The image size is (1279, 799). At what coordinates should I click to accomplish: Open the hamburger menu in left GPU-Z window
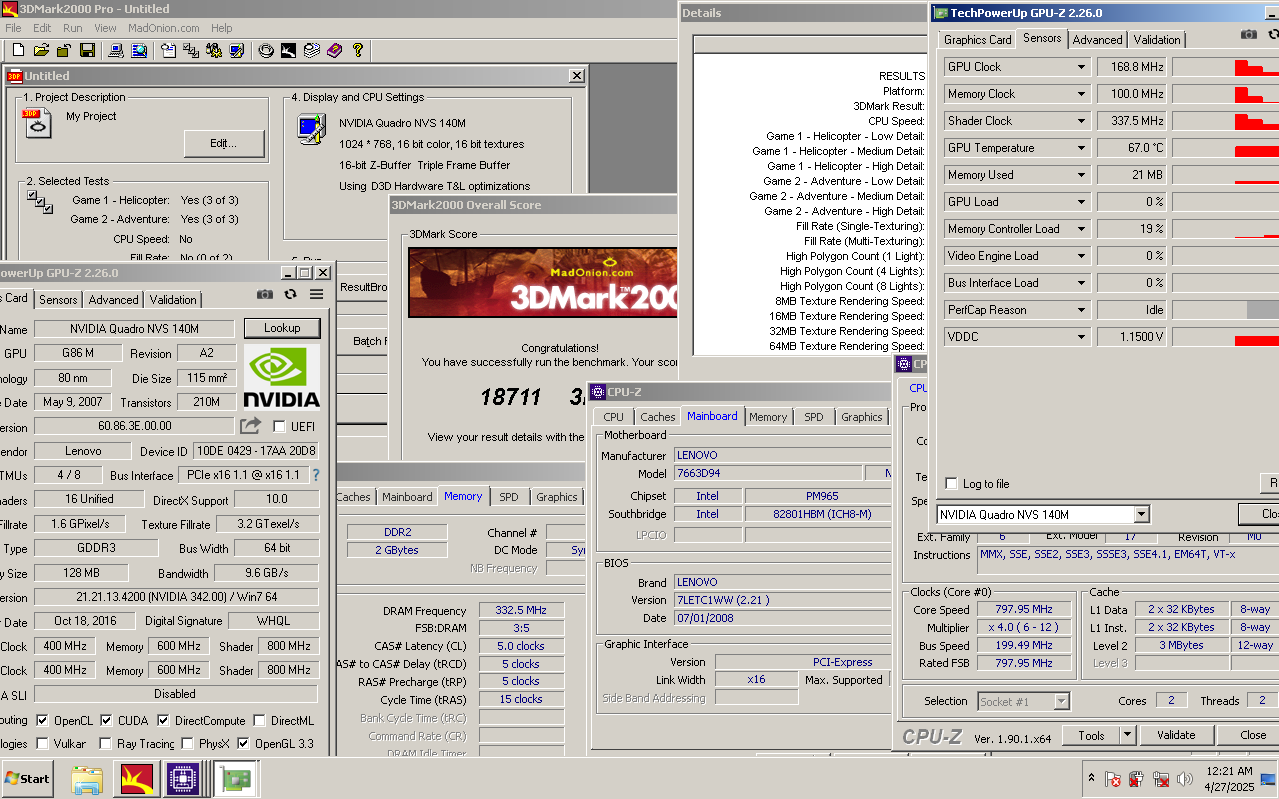316,294
